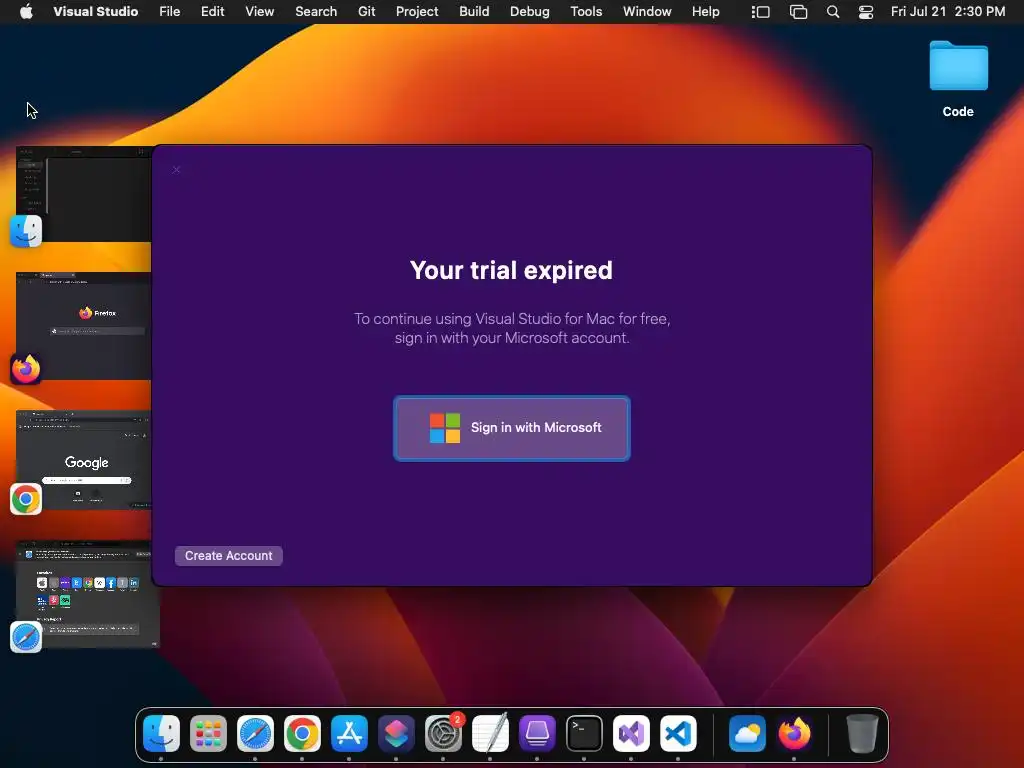Click the Create Account button
This screenshot has width=1024, height=768.
coord(229,556)
